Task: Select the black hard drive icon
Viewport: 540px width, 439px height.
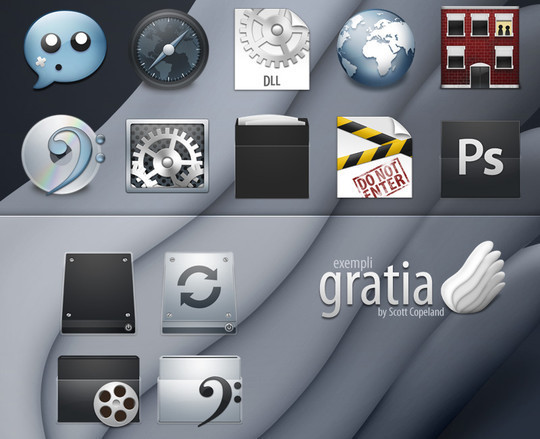Action: pyautogui.click(x=98, y=293)
